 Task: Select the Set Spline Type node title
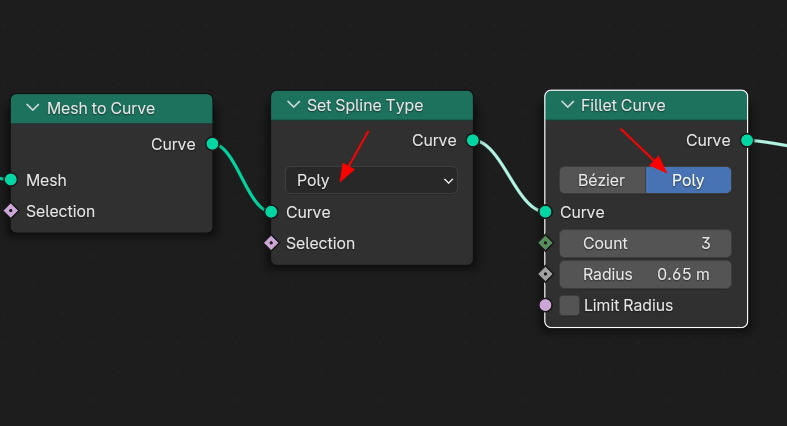[x=365, y=105]
